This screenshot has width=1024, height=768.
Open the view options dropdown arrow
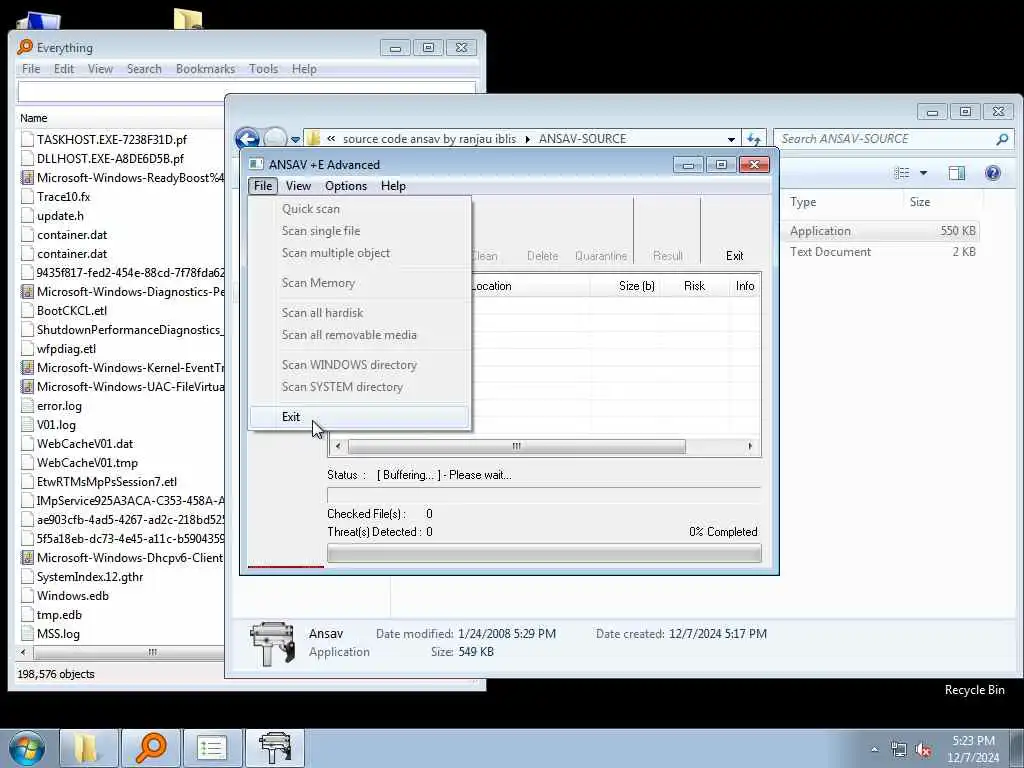[x=923, y=173]
